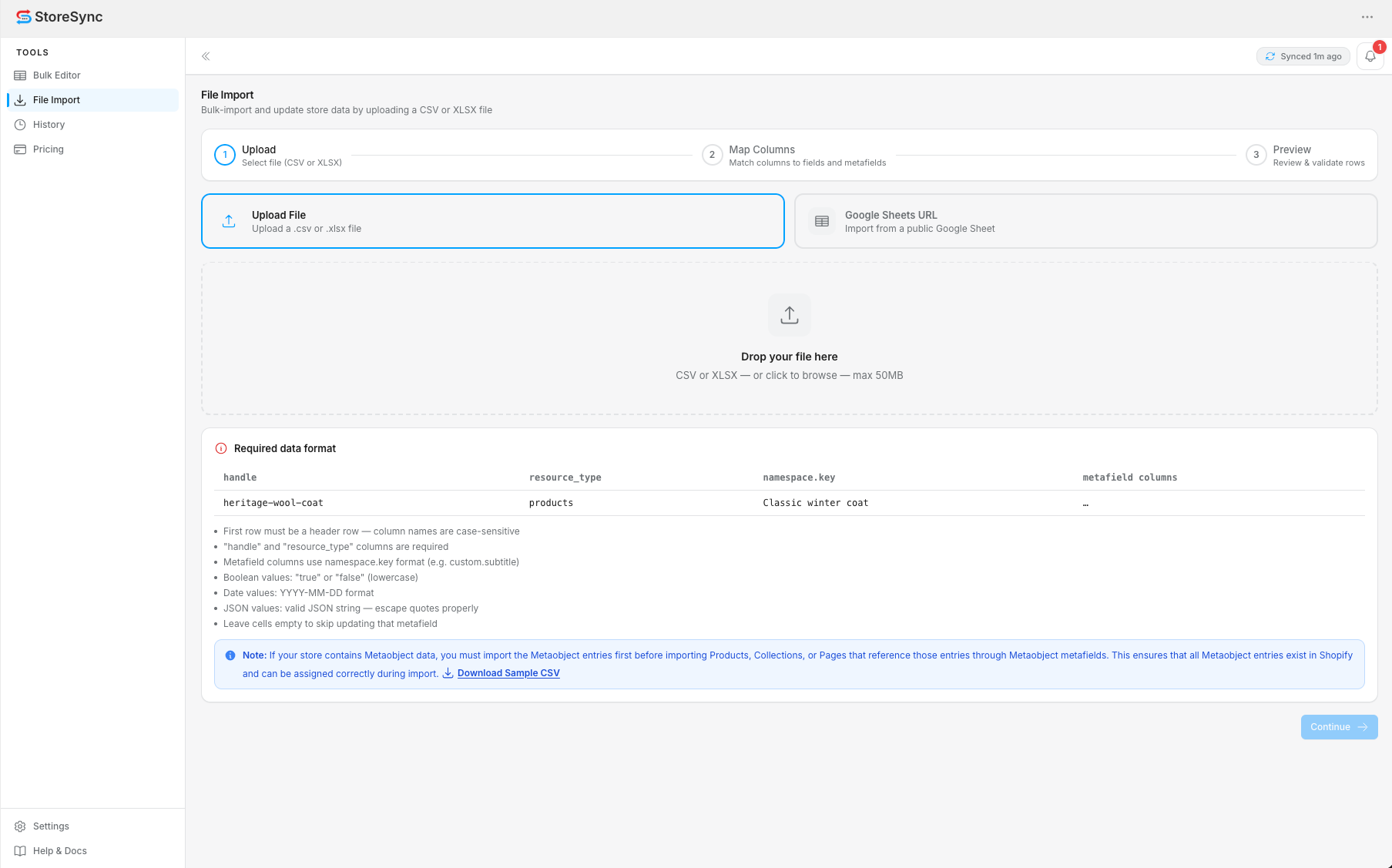Screen dimensions: 1392x868
Task: Click the 'metafield columns' header
Action: tap(1130, 478)
